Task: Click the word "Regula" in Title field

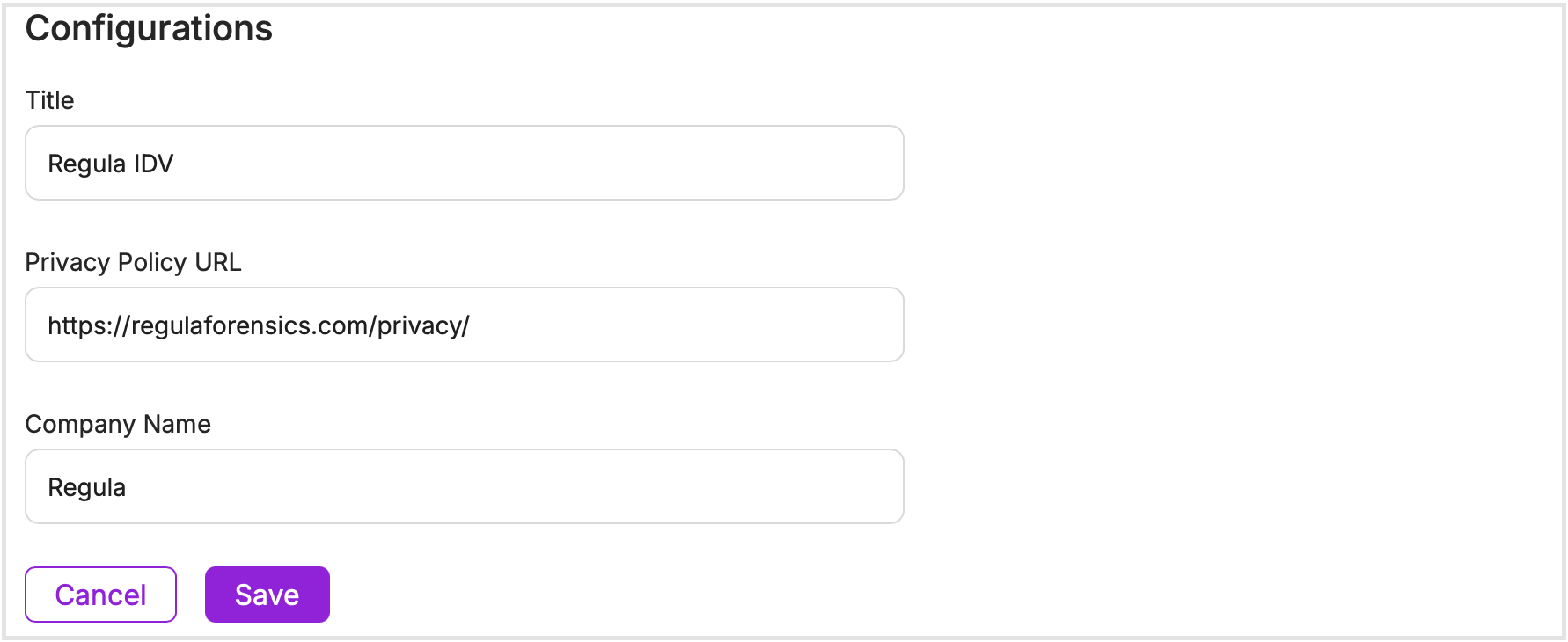Action: (x=86, y=164)
